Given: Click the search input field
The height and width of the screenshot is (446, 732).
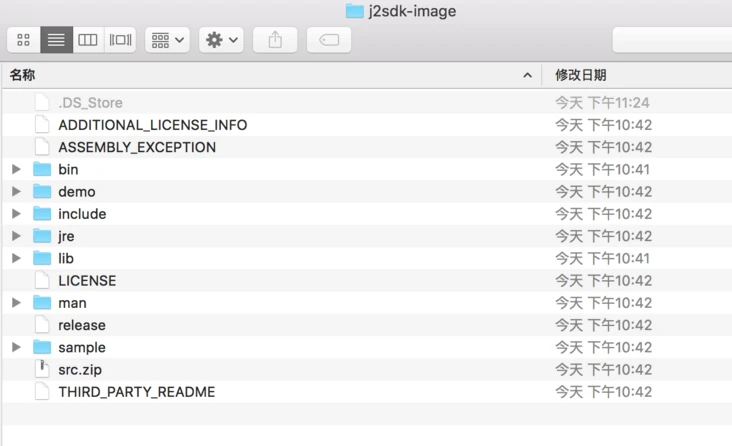Looking at the screenshot, I should pyautogui.click(x=672, y=40).
